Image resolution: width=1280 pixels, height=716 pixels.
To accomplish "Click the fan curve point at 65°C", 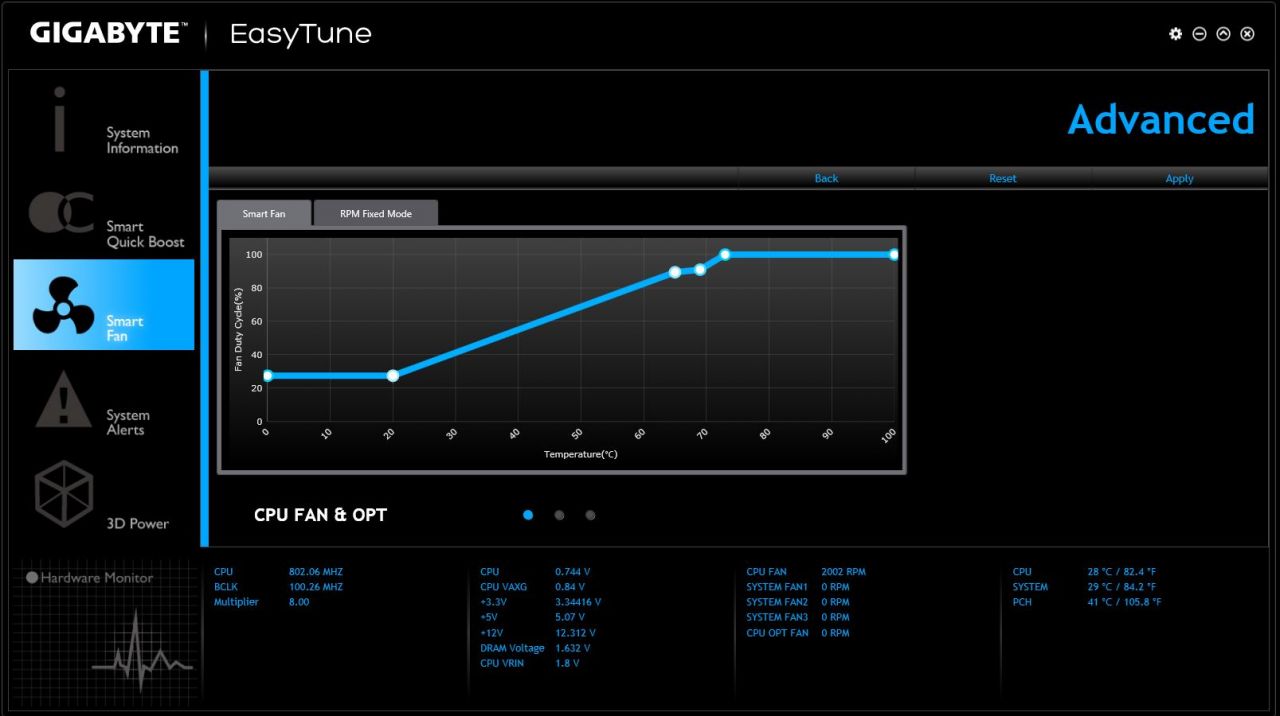I will (x=675, y=272).
